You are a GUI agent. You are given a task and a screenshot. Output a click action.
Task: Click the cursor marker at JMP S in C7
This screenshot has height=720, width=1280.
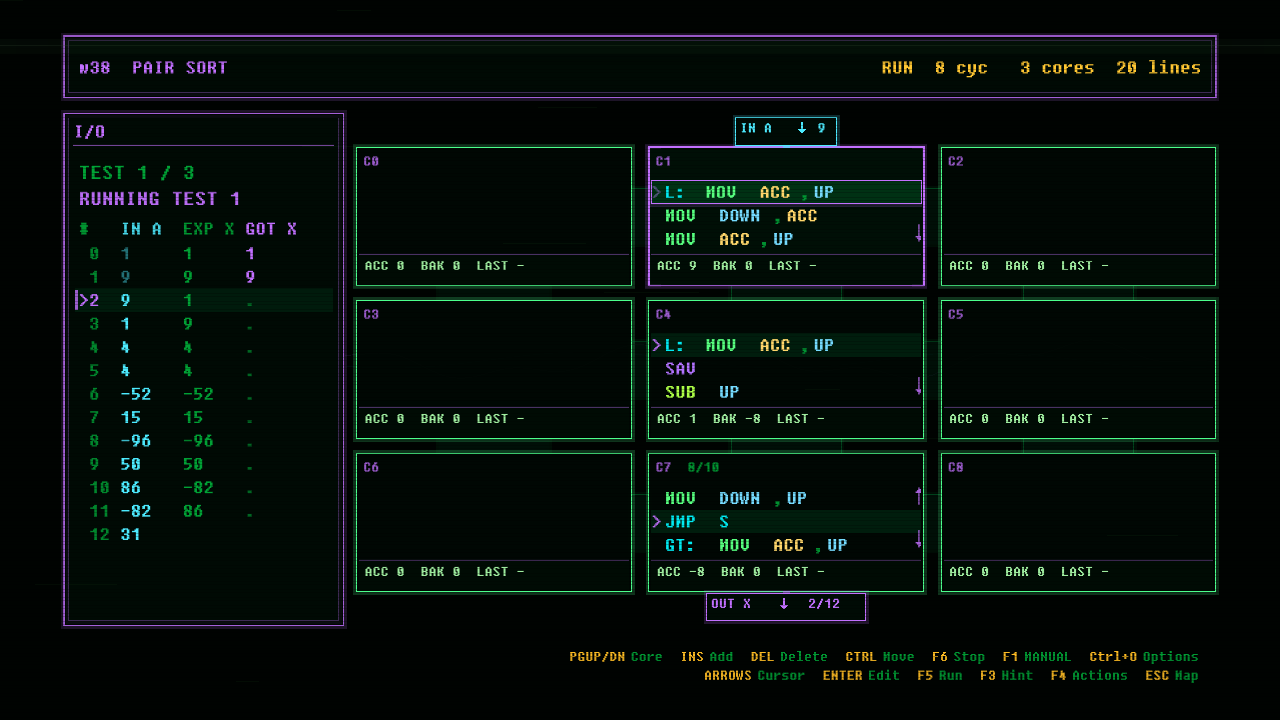[x=657, y=522]
